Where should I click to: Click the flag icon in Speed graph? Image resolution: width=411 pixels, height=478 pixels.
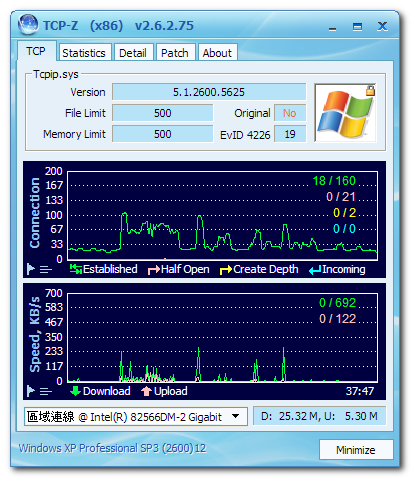pos(31,390)
